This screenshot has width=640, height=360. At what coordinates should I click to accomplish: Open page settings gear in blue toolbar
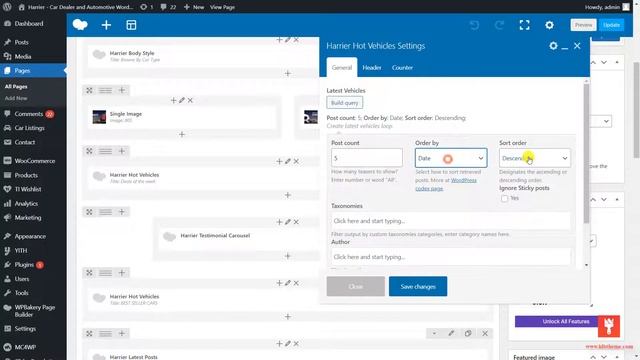[549, 25]
